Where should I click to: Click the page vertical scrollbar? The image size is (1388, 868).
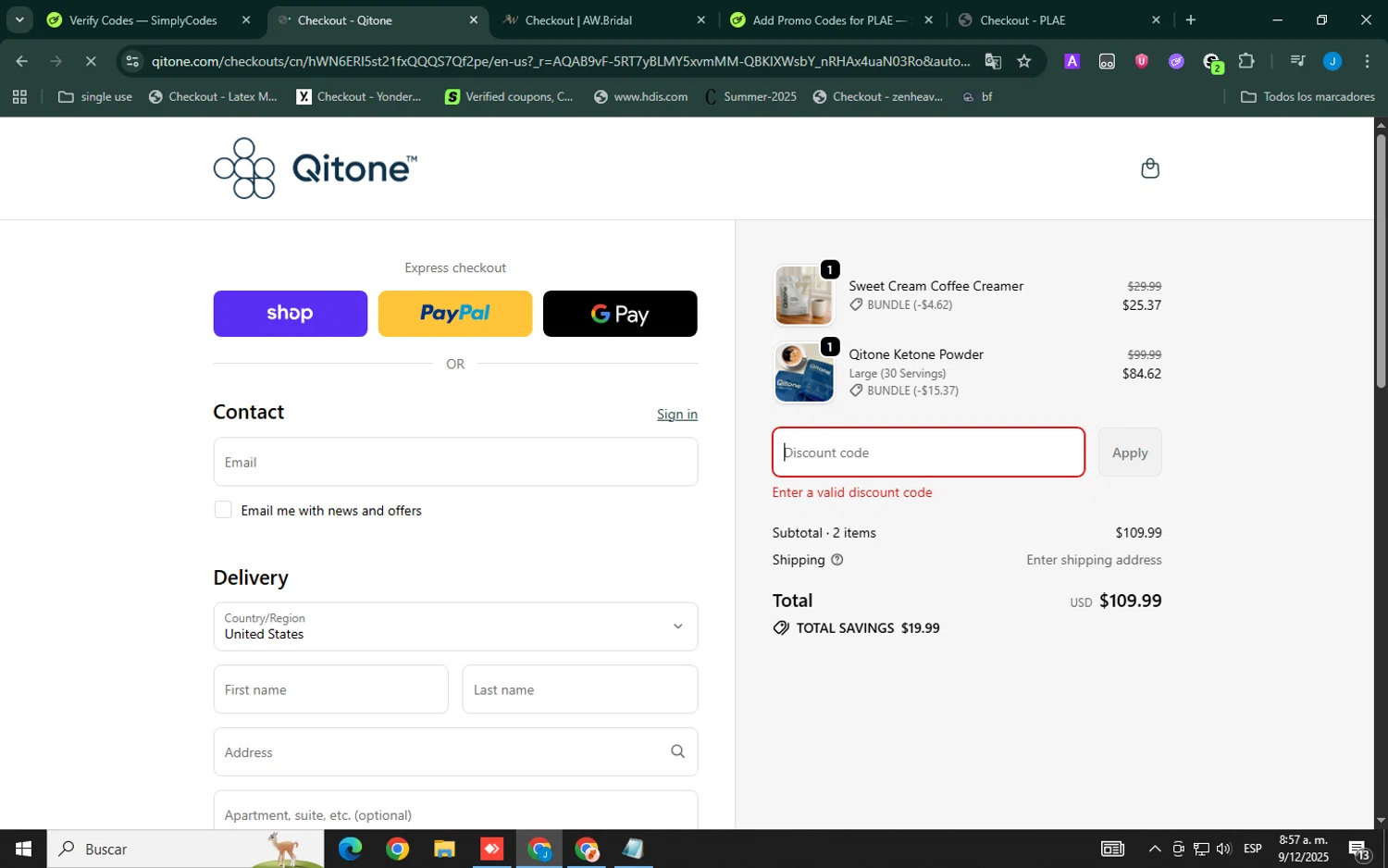[1381, 262]
